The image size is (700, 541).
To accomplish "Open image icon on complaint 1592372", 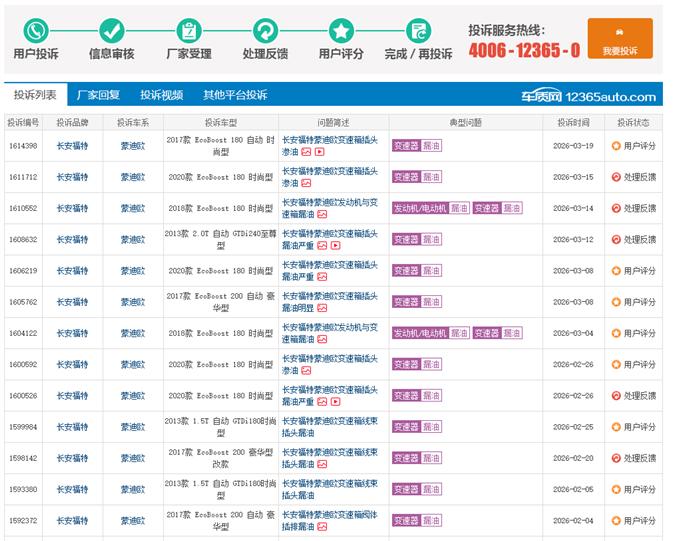I will (x=322, y=527).
